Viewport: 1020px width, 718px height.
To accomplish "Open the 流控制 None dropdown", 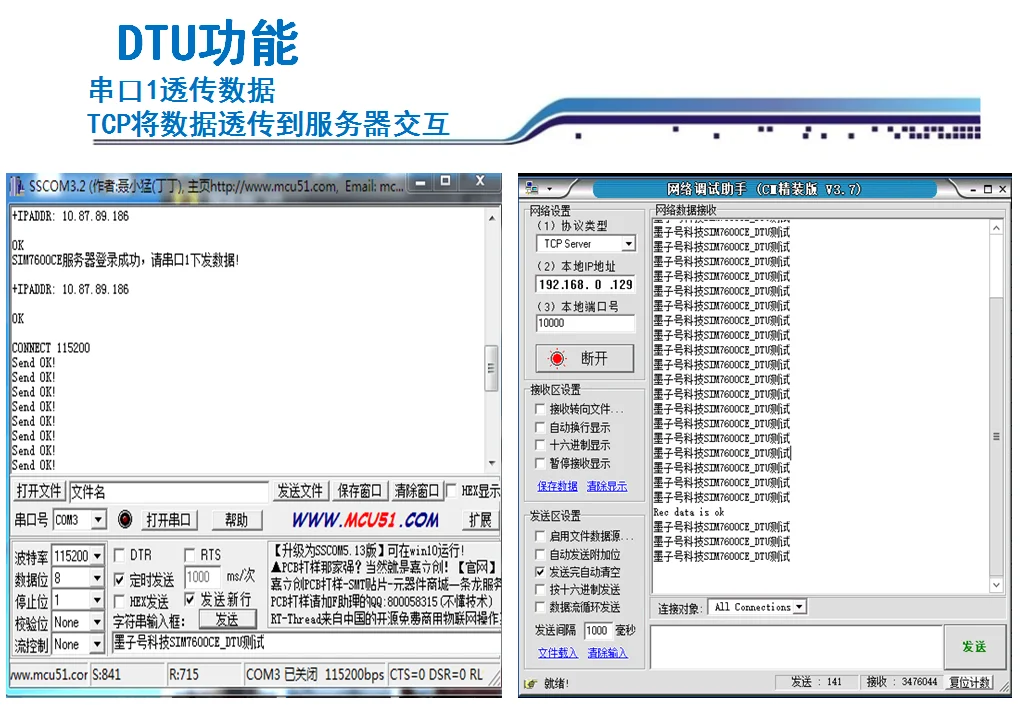I will point(98,644).
